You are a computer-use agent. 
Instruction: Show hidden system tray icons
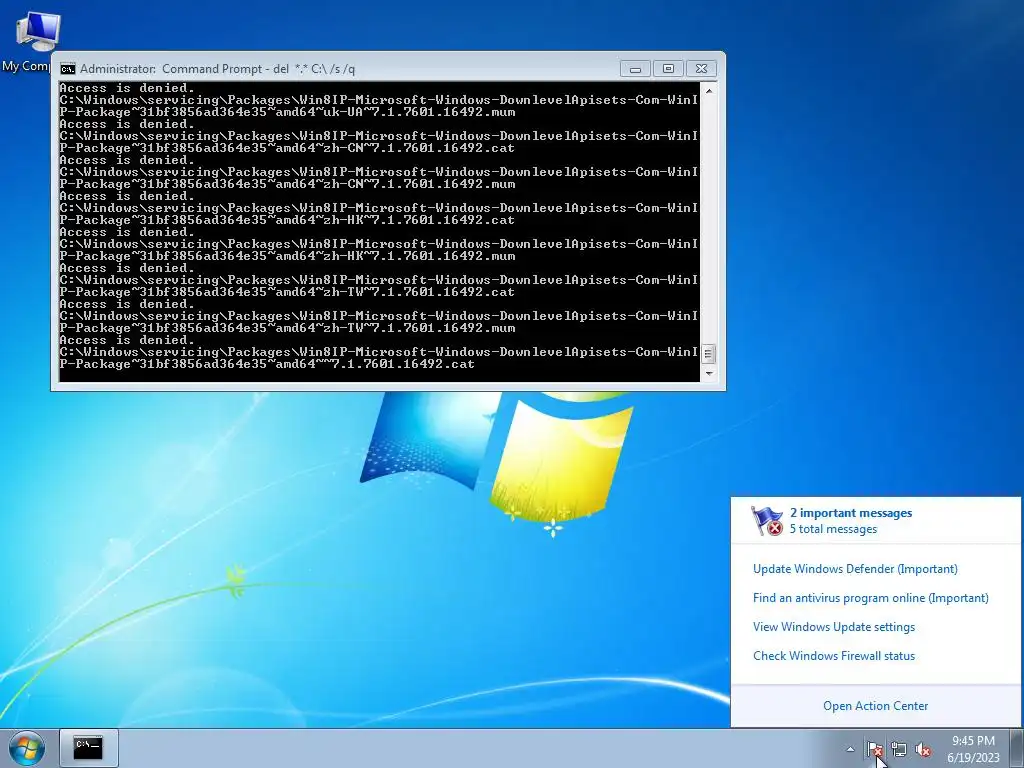850,749
